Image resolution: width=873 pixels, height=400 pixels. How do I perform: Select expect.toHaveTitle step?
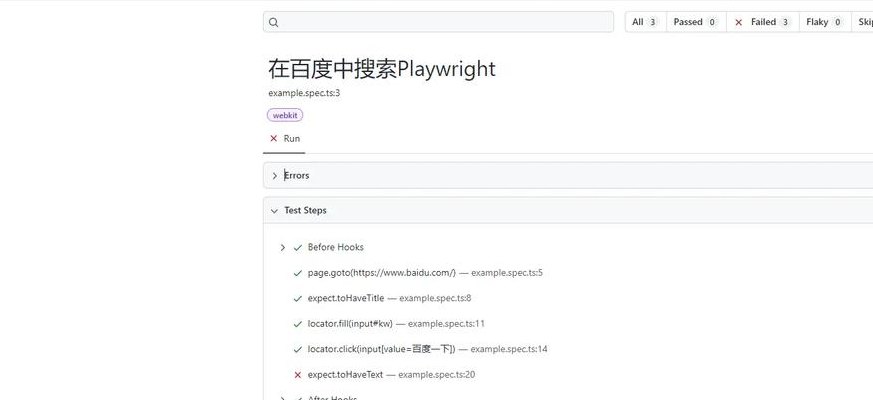(x=346, y=298)
